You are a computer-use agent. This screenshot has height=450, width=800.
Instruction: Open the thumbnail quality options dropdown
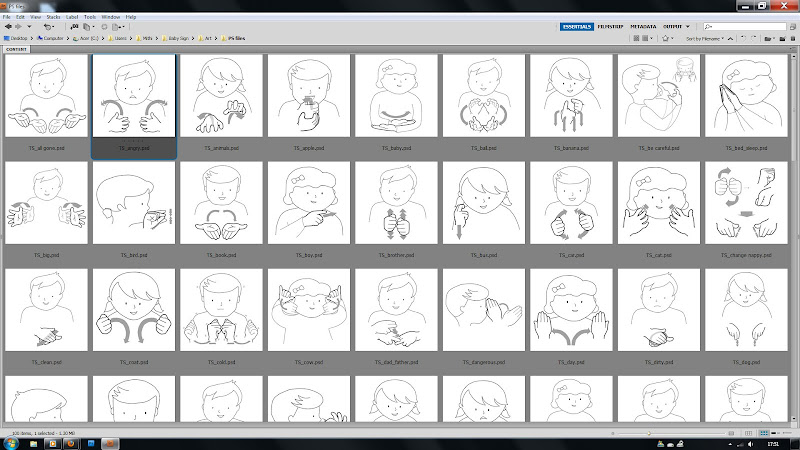[647, 38]
